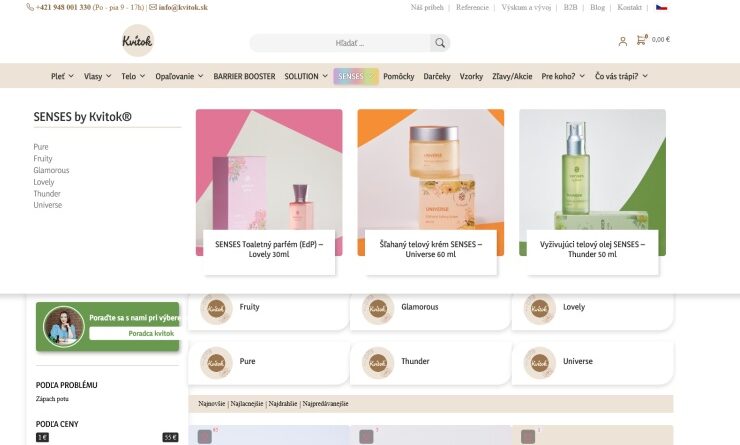Click the 0,00 € cart total
The width and height of the screenshot is (740, 445).
[661, 40]
